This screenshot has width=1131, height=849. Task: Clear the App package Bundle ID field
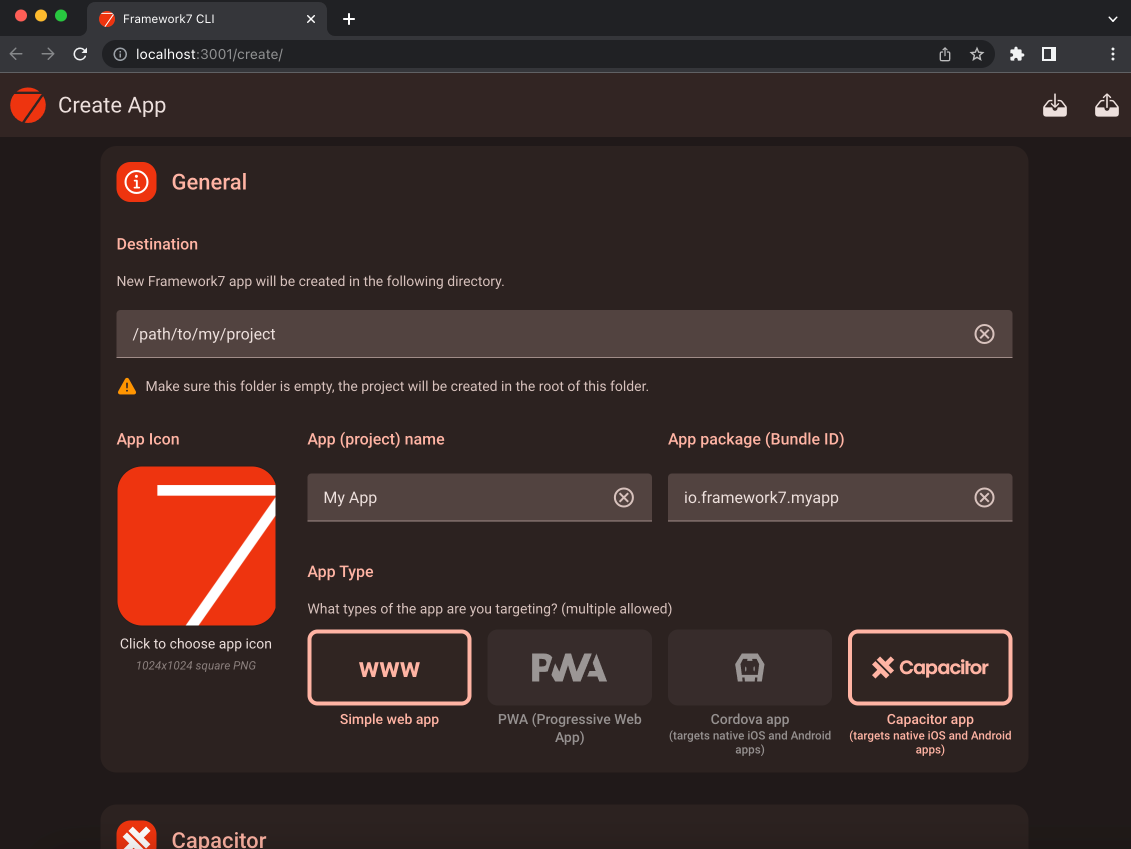(984, 497)
